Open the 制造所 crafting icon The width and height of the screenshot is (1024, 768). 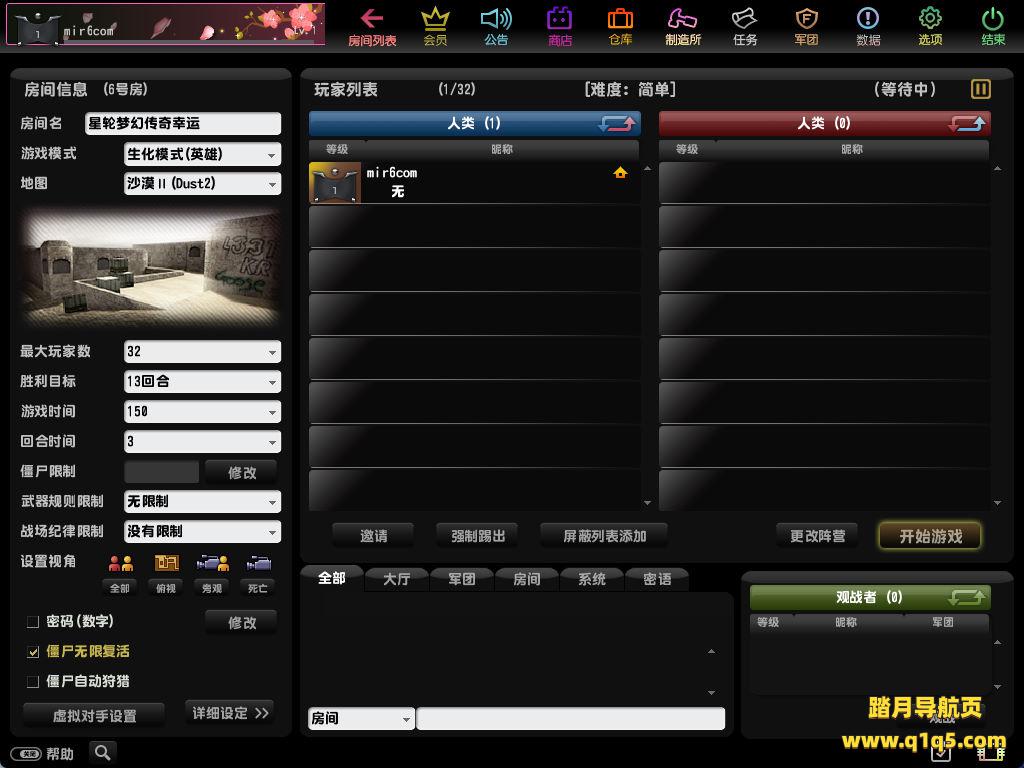(682, 19)
